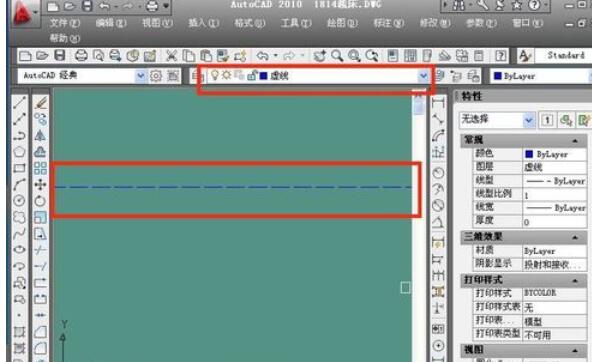The width and height of the screenshot is (592, 362).
Task: Open the 格式 menu
Action: (x=250, y=23)
